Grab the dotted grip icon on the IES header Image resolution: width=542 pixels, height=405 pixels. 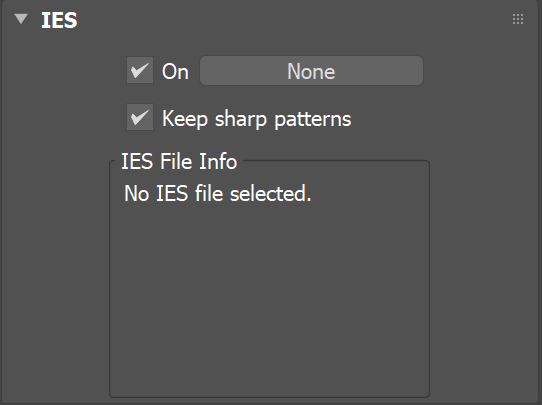518,19
